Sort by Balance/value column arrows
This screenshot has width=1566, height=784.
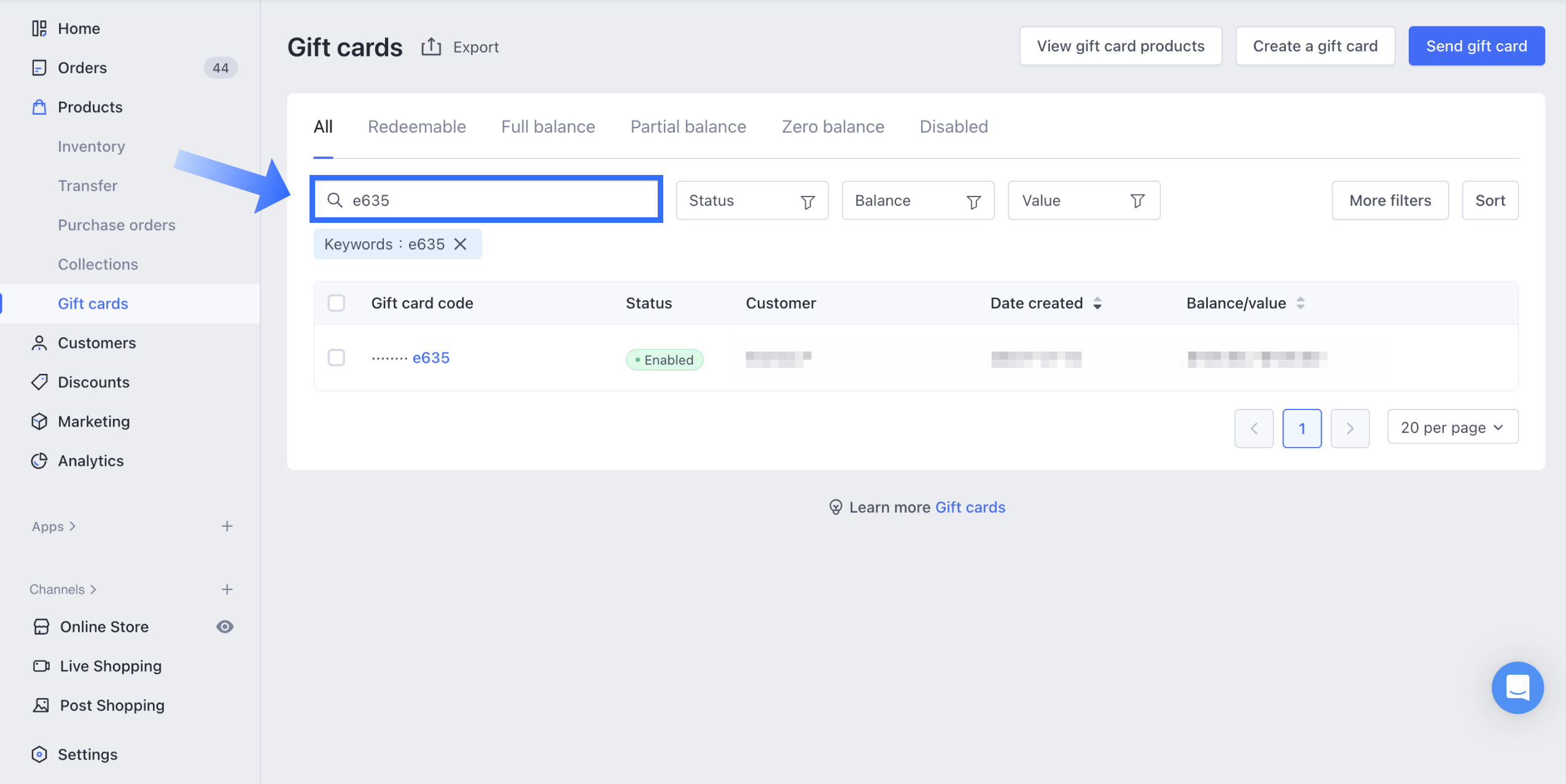[x=1300, y=303]
